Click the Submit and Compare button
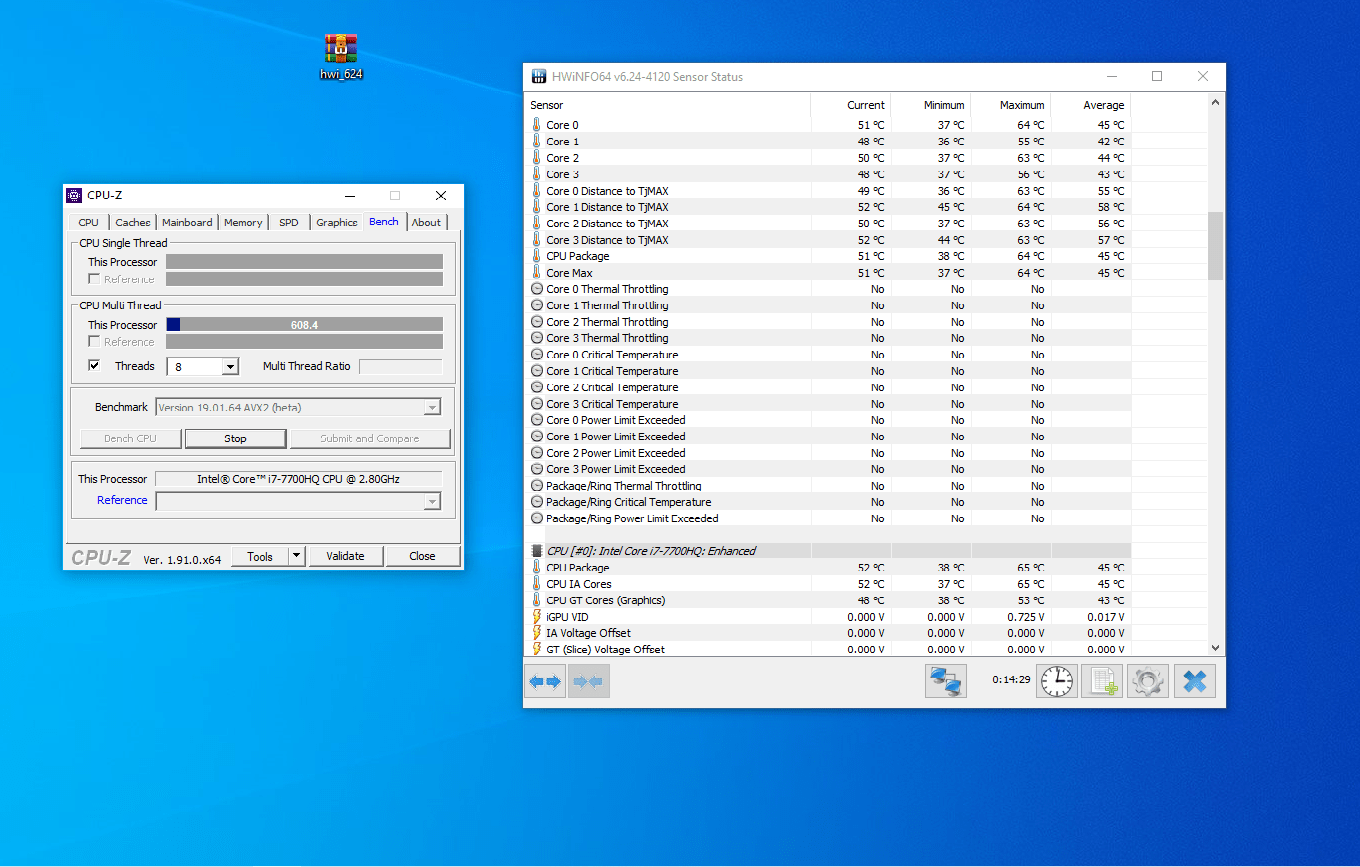This screenshot has height=867, width=1360. [x=370, y=438]
